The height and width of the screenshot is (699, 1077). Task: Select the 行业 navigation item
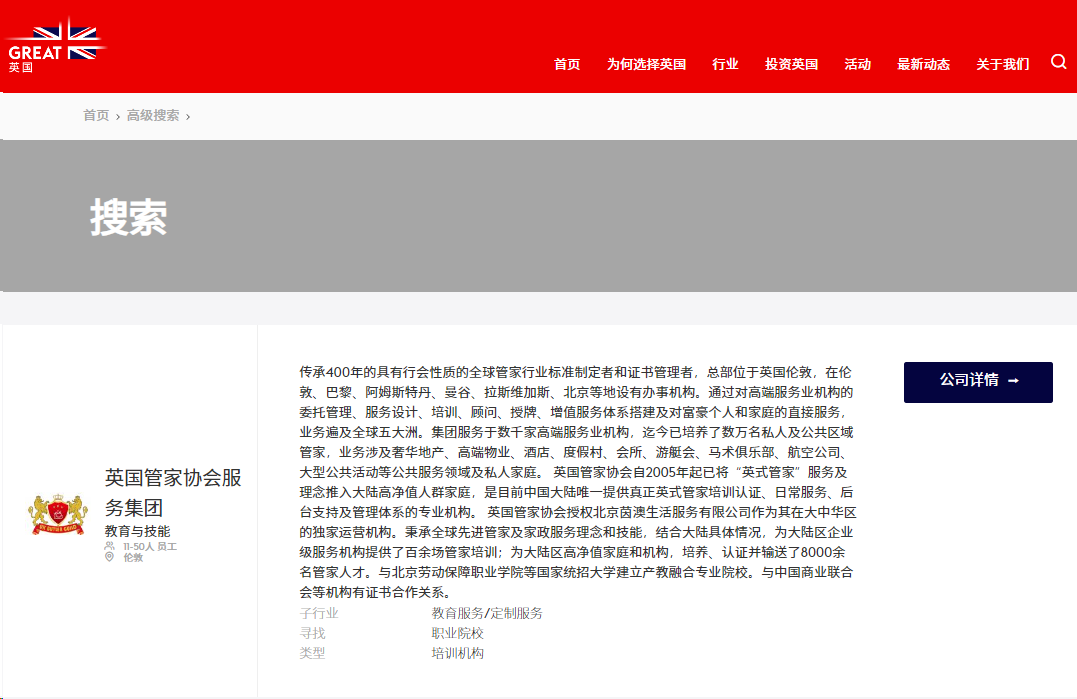(x=725, y=64)
